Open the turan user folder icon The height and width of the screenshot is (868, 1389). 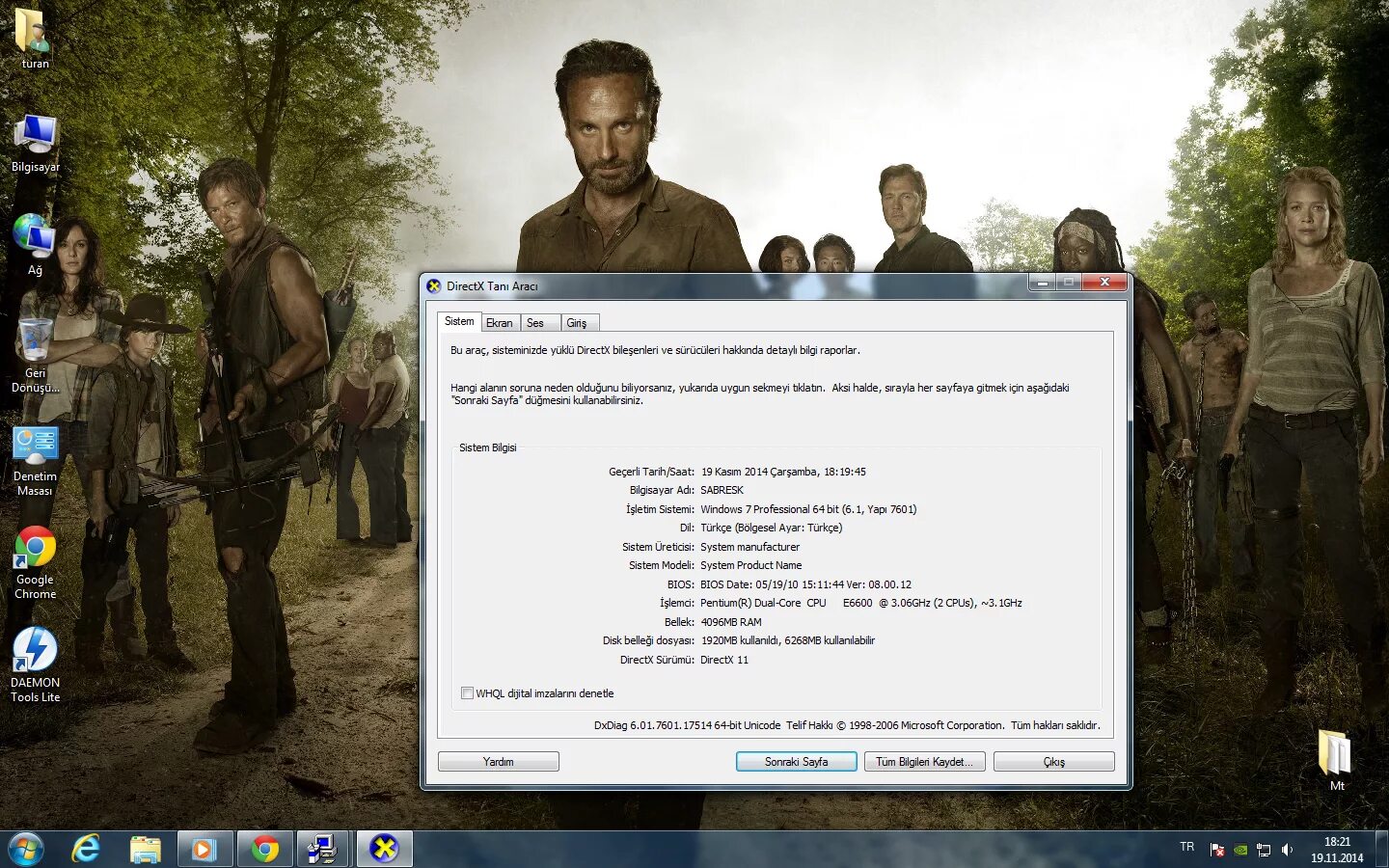click(35, 37)
